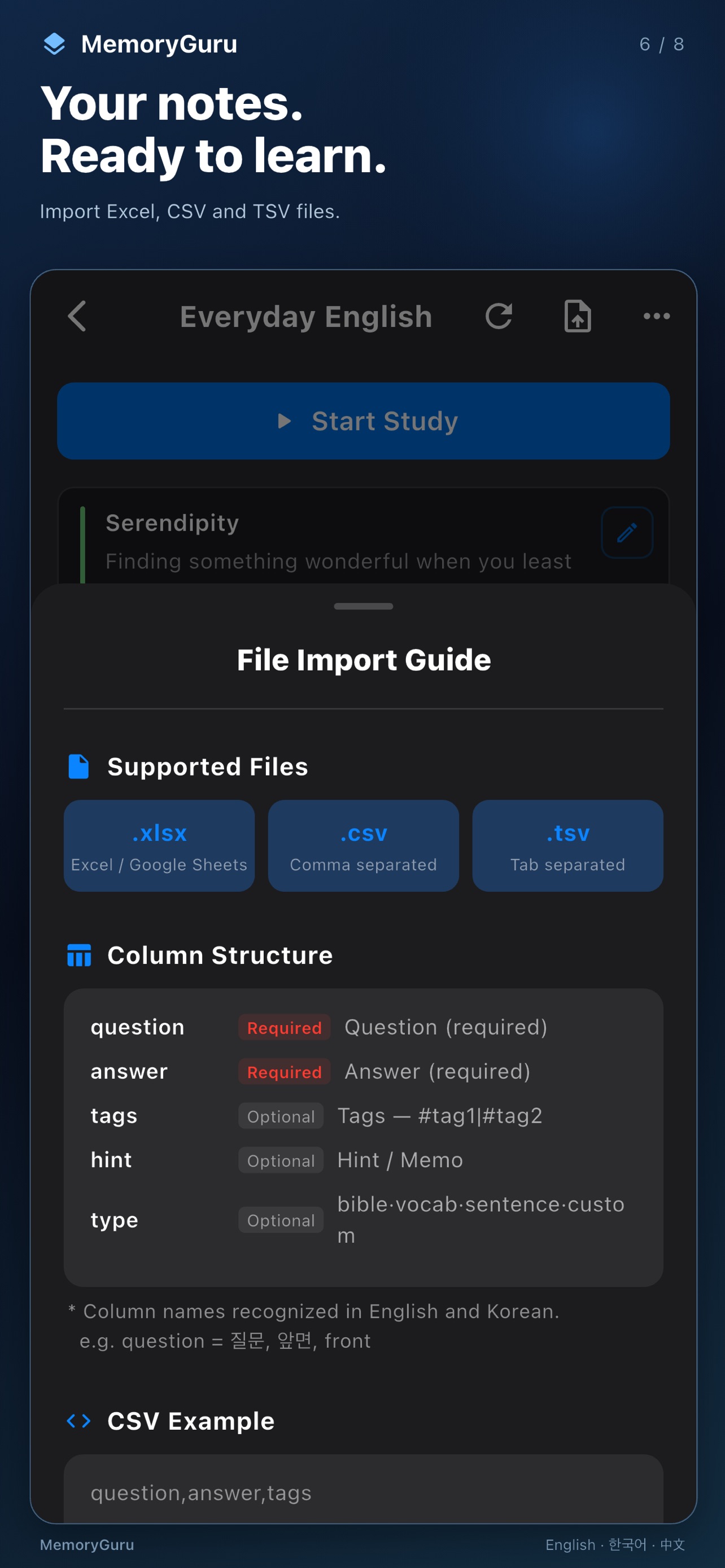Viewport: 725px width, 1568px height.
Task: Click the 6 / 8 page indicator
Action: point(662,44)
